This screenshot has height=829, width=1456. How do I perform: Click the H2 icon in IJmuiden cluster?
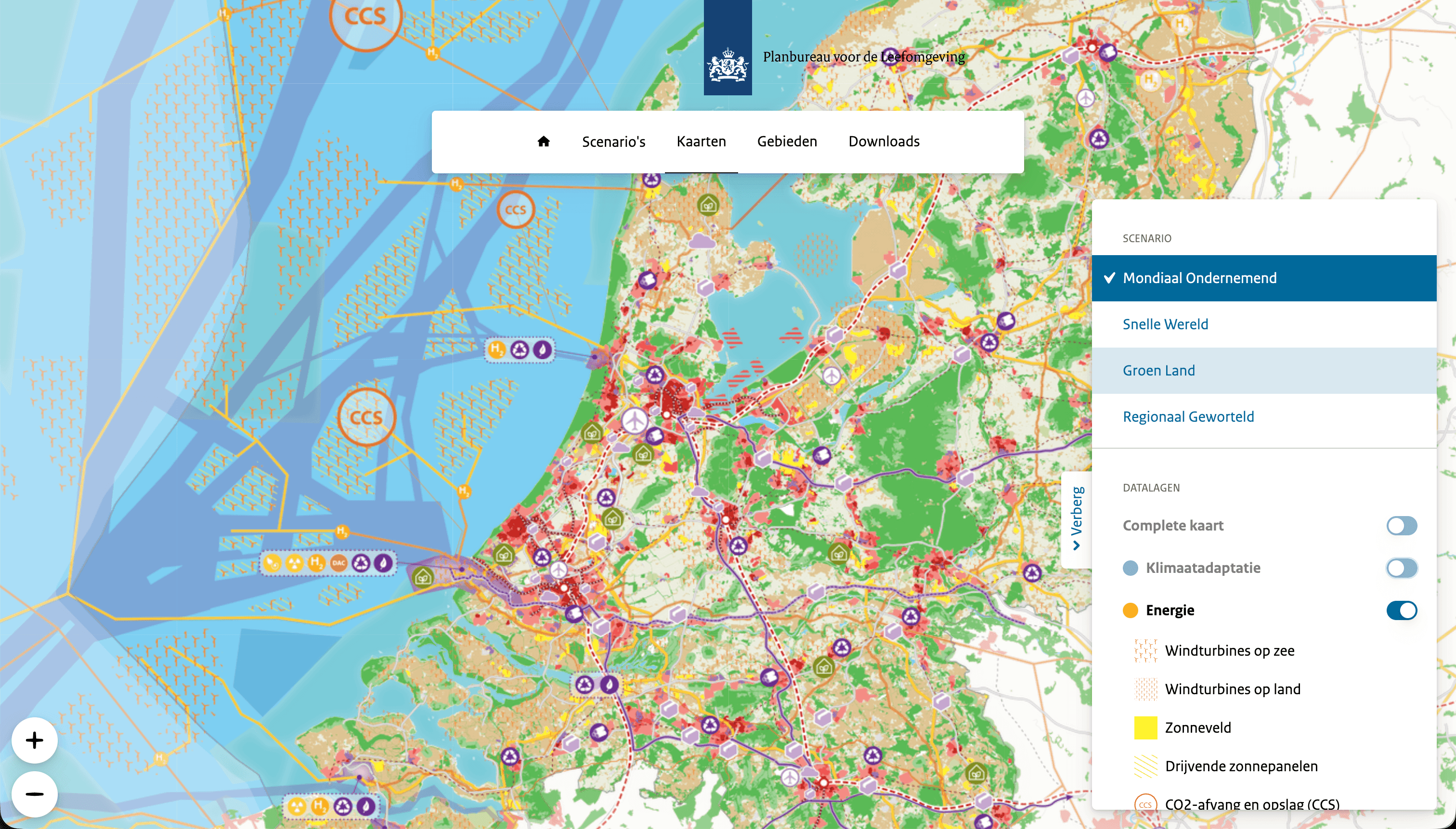click(x=496, y=349)
